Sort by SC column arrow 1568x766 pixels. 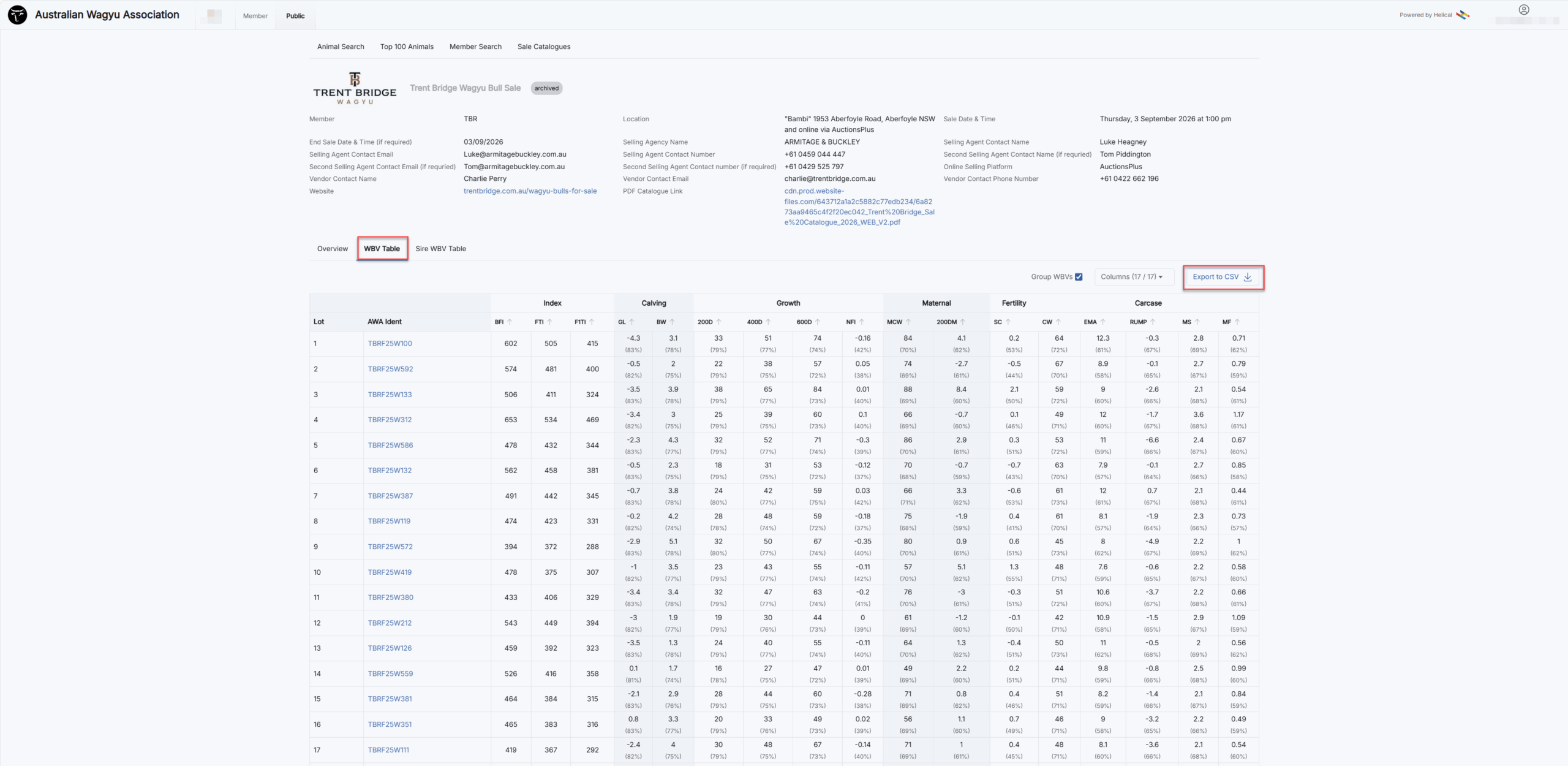coord(1008,322)
